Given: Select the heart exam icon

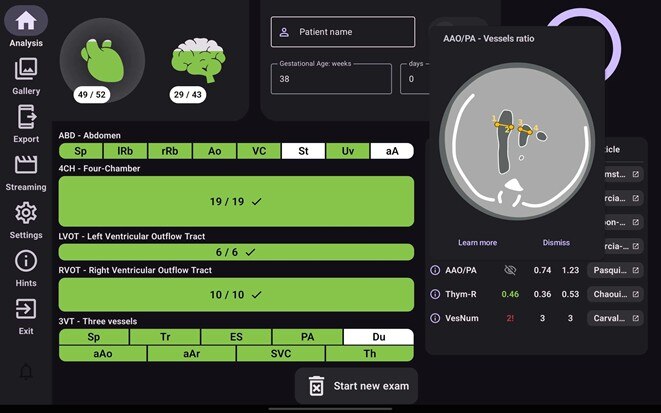Looking at the screenshot, I should pos(101,61).
